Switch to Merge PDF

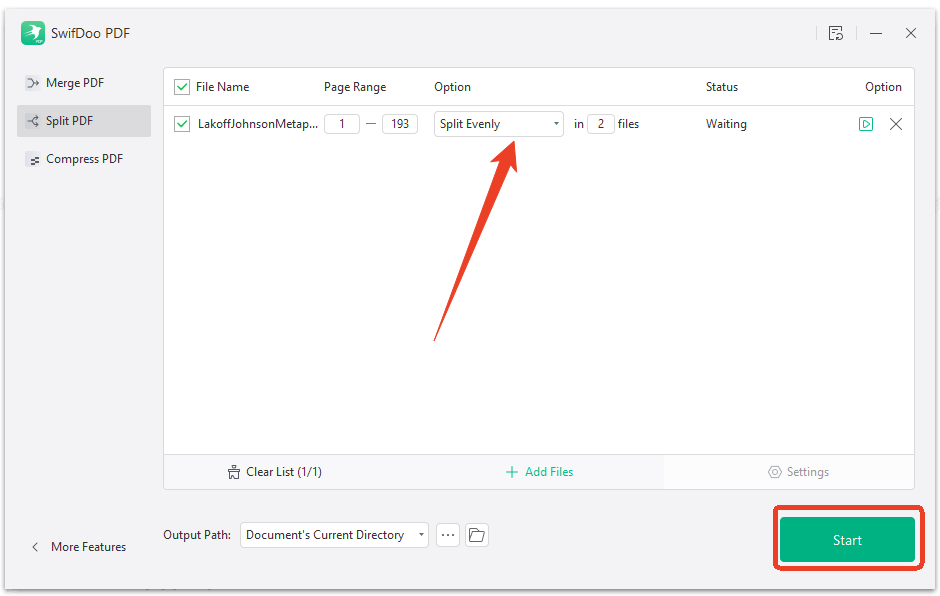tap(84, 83)
